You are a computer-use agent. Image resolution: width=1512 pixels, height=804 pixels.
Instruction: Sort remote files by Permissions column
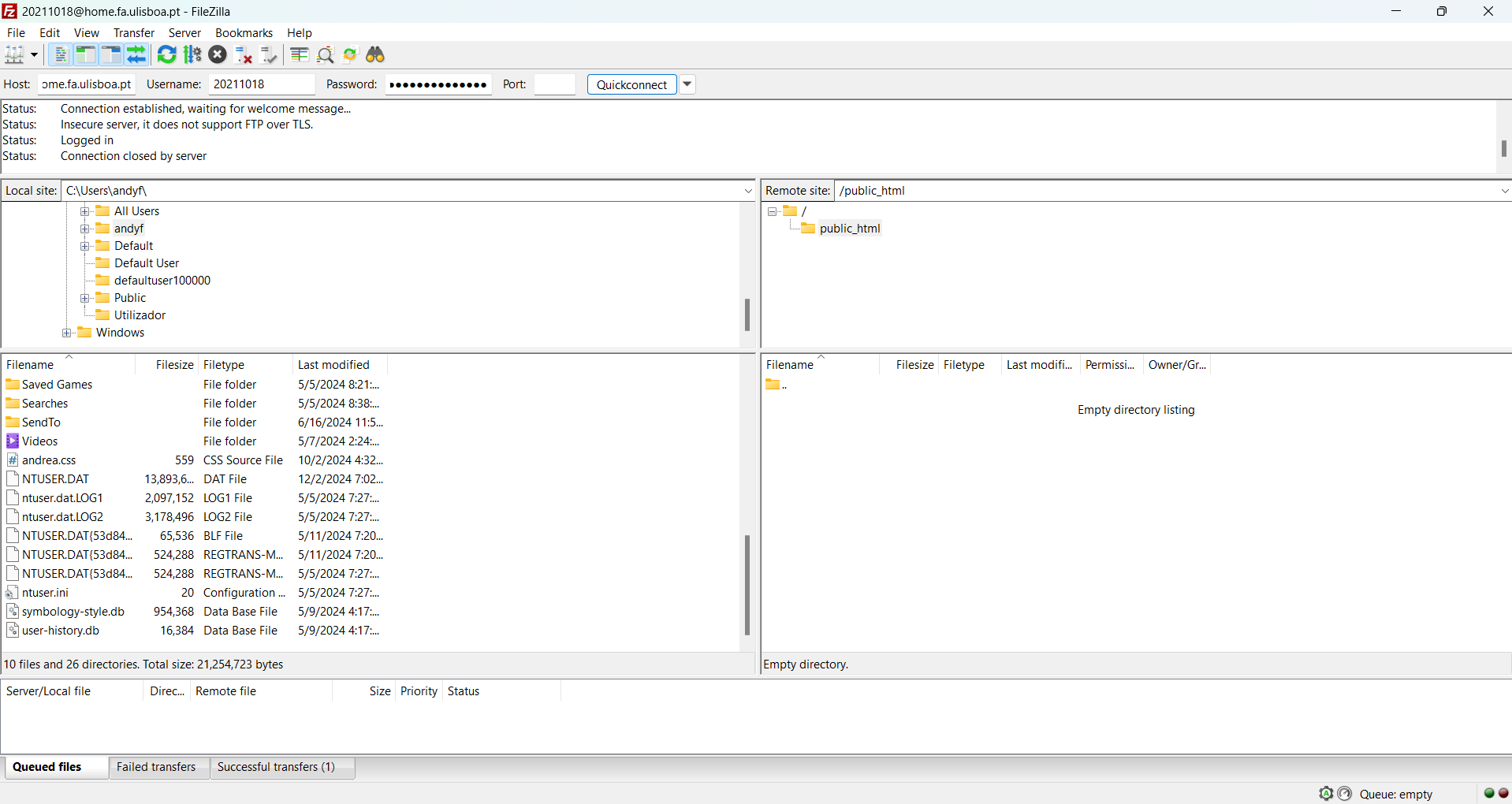click(1112, 364)
